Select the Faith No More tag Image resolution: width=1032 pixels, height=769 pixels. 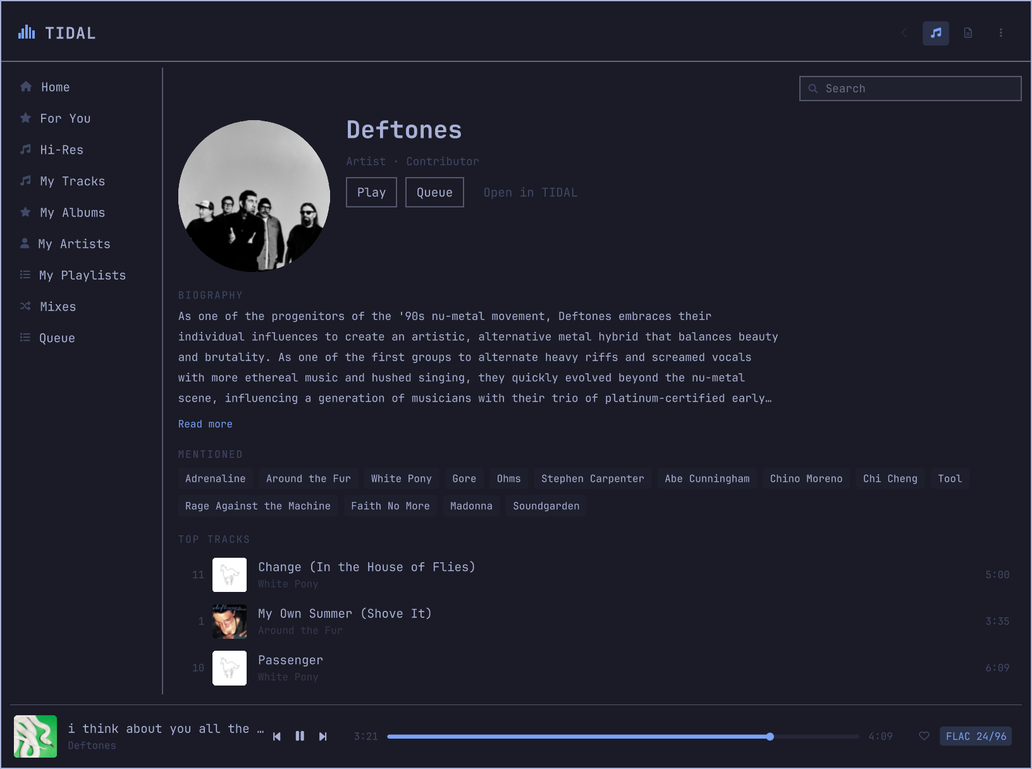tap(390, 506)
